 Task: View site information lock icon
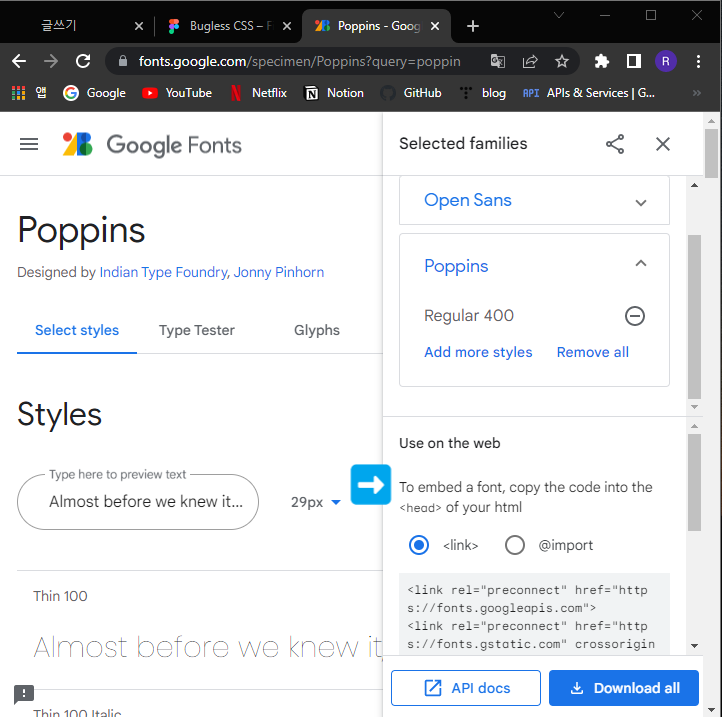[x=122, y=61]
